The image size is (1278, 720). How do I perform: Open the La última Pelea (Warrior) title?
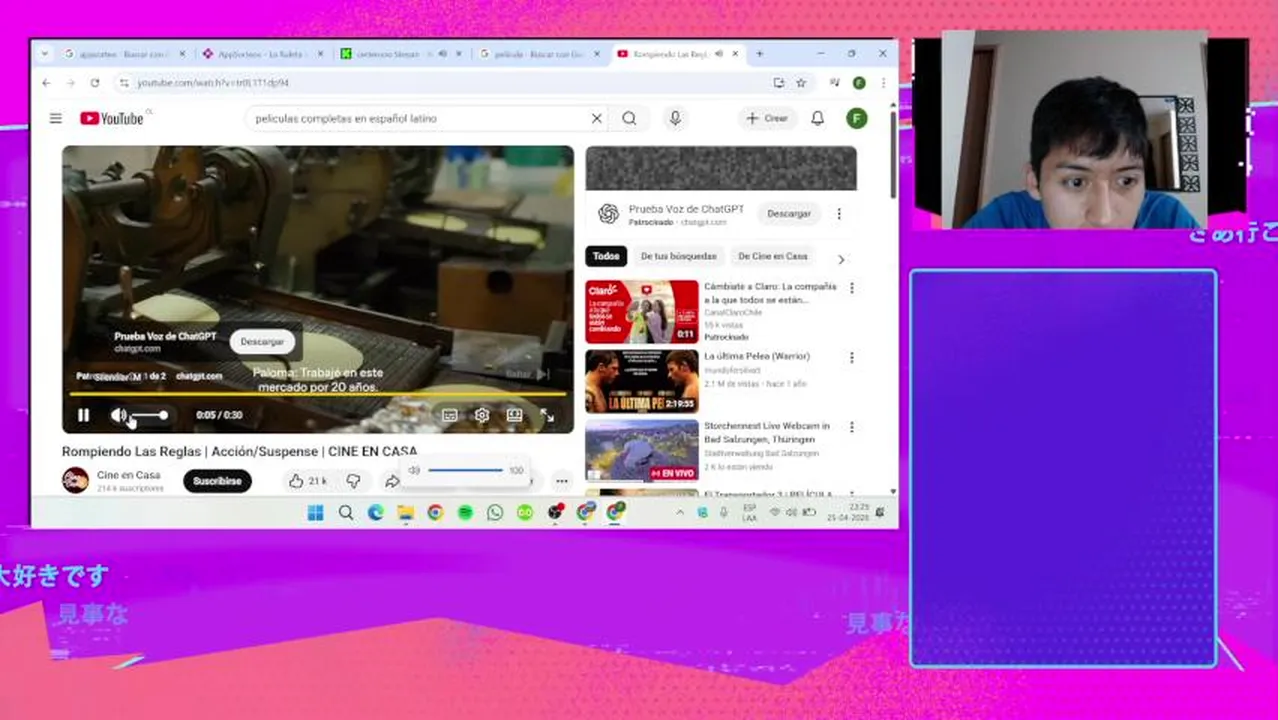coord(757,356)
